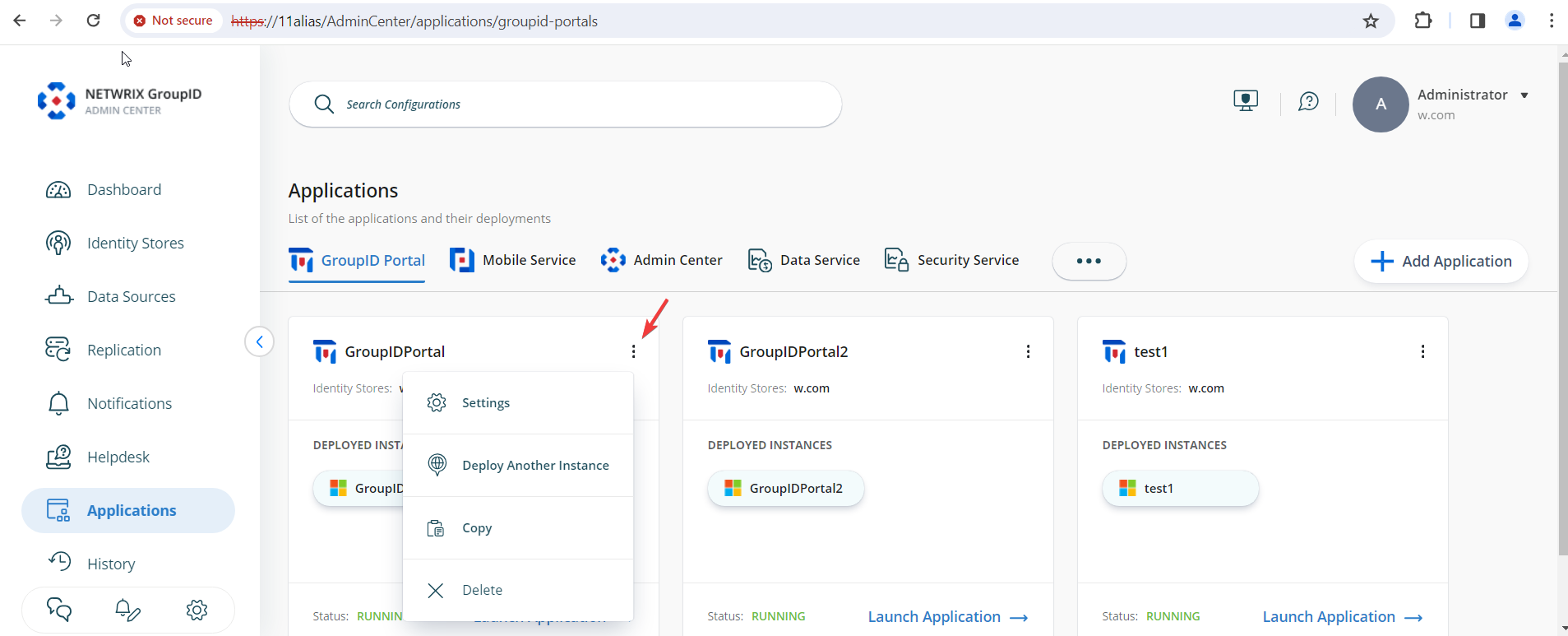This screenshot has height=636, width=1568.
Task: Choose Deploy Another Instance from the menu
Action: pyautogui.click(x=518, y=466)
